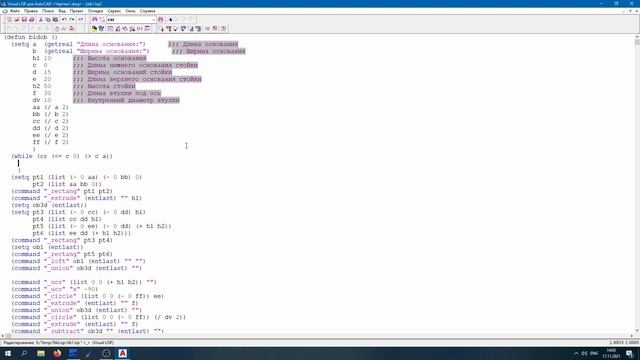Click the horizontal scrollbar of the editor
Image resolution: width=640 pixels, height=360 pixels.
[x=317, y=336]
